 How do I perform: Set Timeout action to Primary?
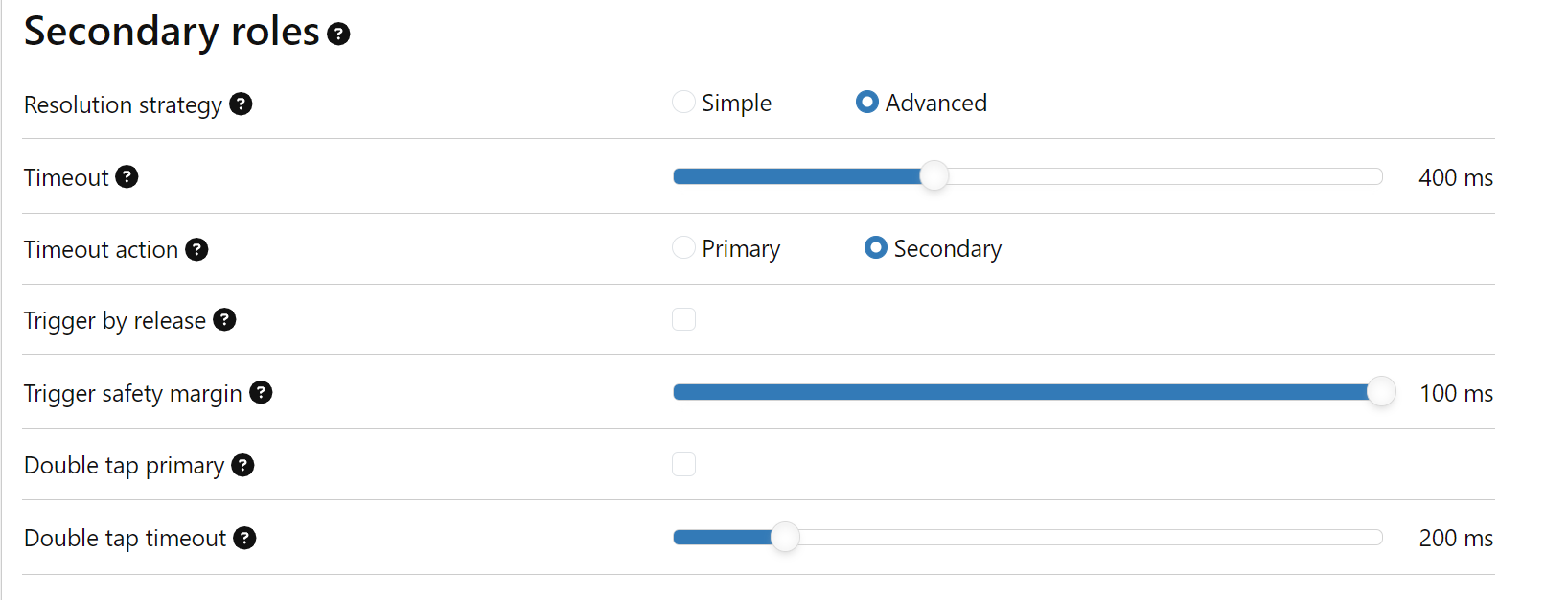coord(683,247)
